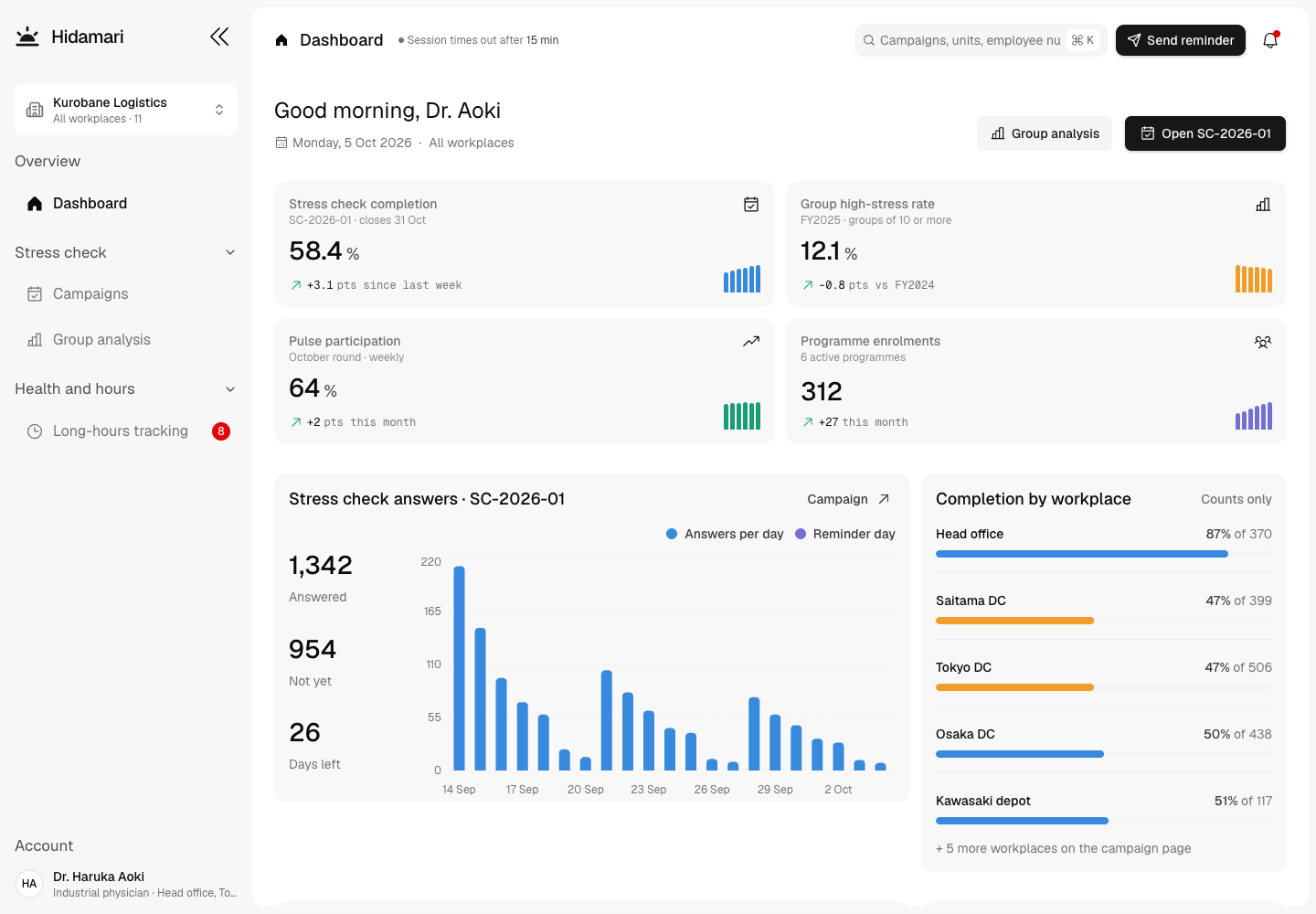Viewport: 1316px width, 914px height.
Task: Toggle the Reminder day legend series
Action: point(845,534)
